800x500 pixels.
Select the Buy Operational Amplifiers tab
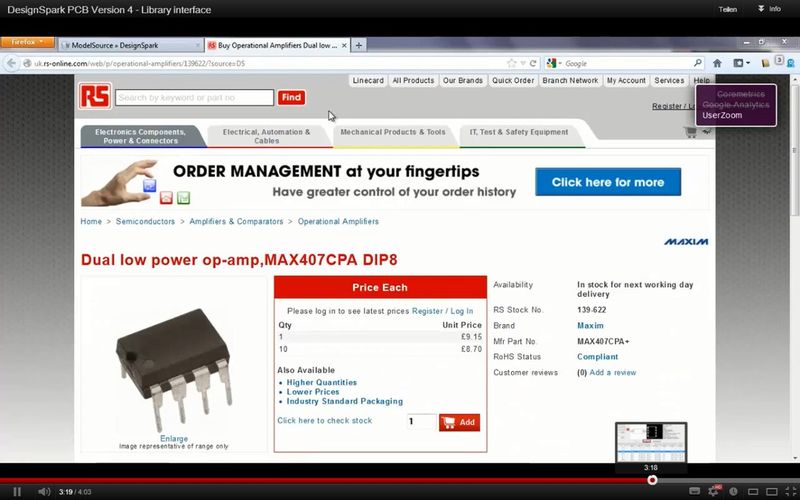pos(278,45)
